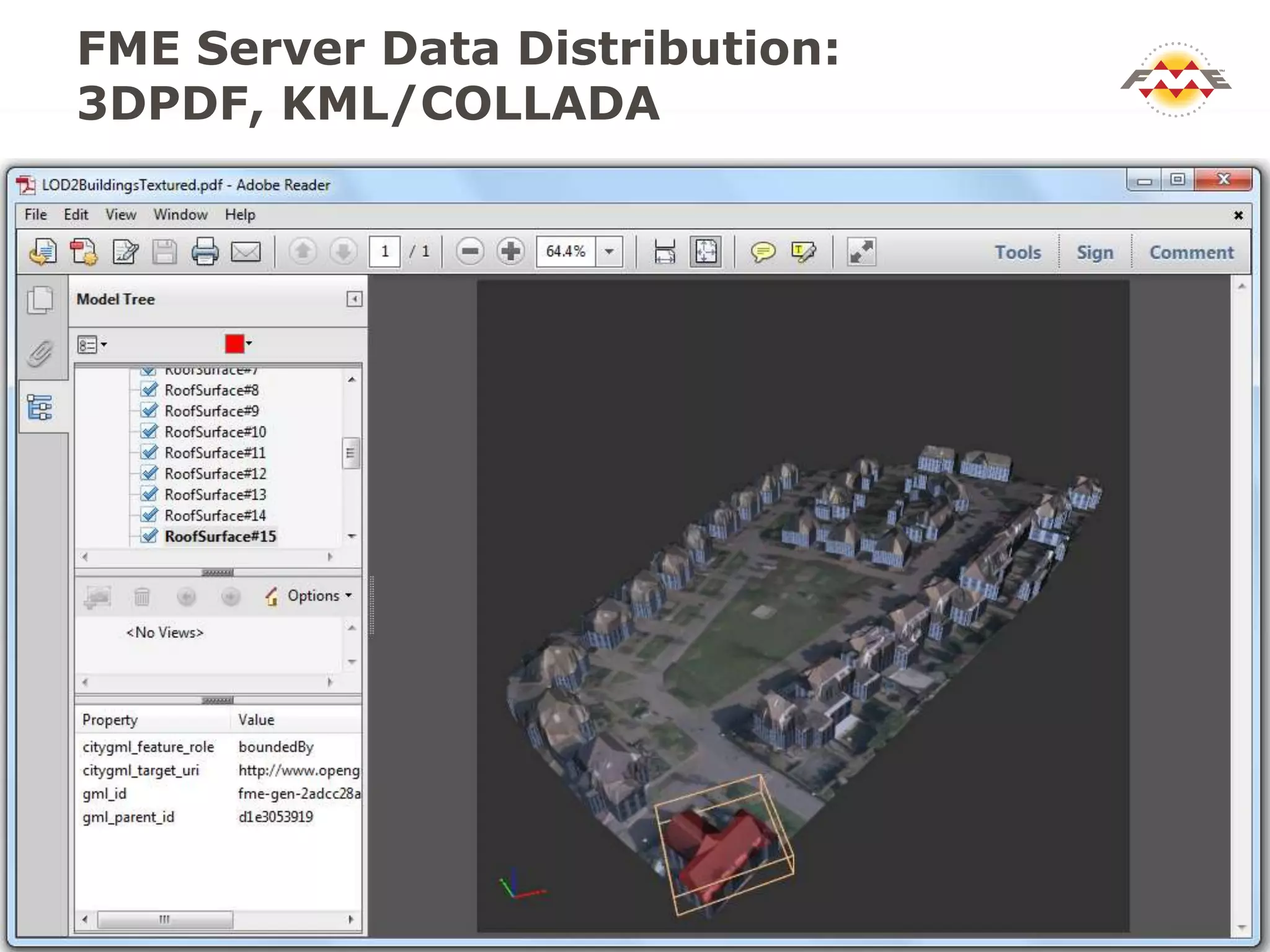1270x952 pixels.
Task: Click the properties horizontal scrollbar thumb
Action: click(x=165, y=919)
